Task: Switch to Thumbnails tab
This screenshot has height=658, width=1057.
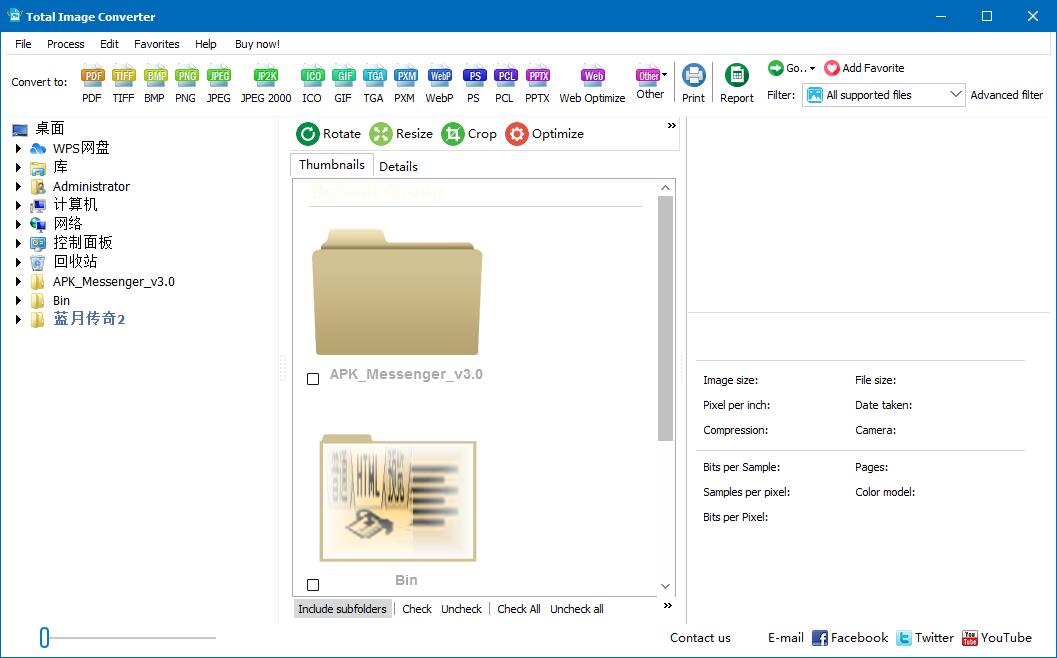Action: [332, 164]
